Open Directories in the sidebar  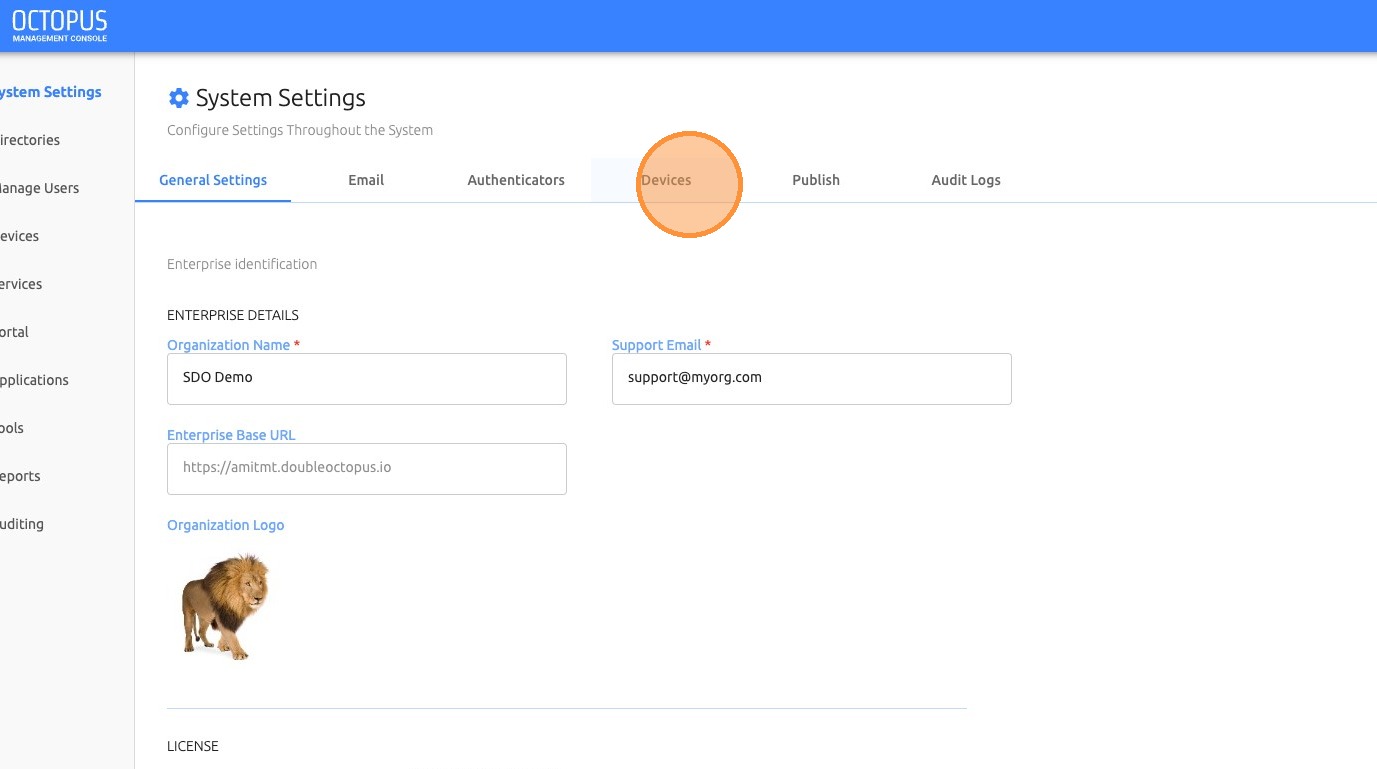30,140
